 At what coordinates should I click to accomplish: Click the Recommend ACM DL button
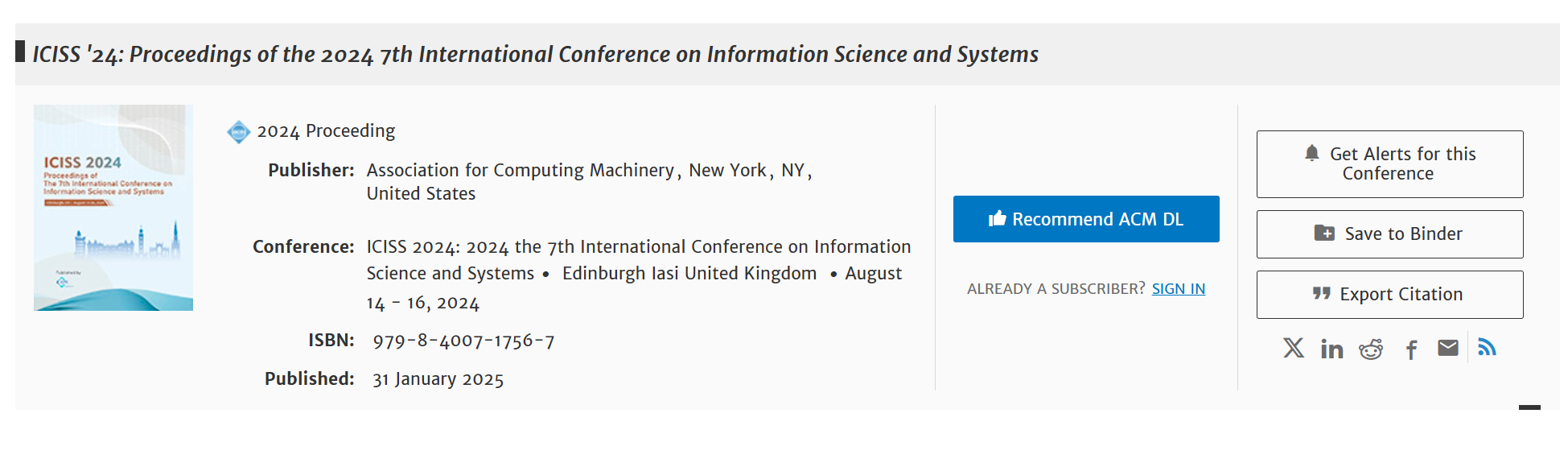(1086, 219)
